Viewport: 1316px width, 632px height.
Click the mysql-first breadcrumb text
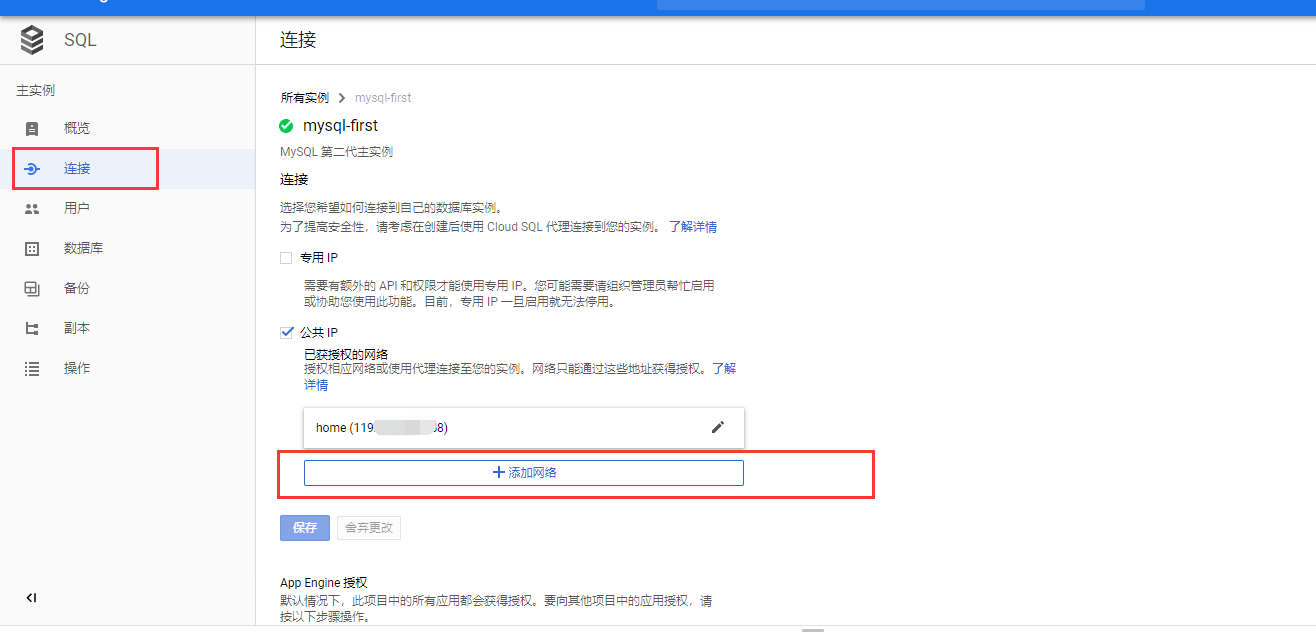(x=383, y=98)
